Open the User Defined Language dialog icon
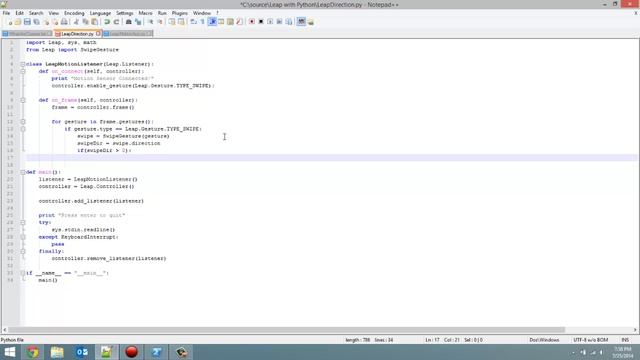Image resolution: width=640 pixels, height=360 pixels. (x=221, y=22)
